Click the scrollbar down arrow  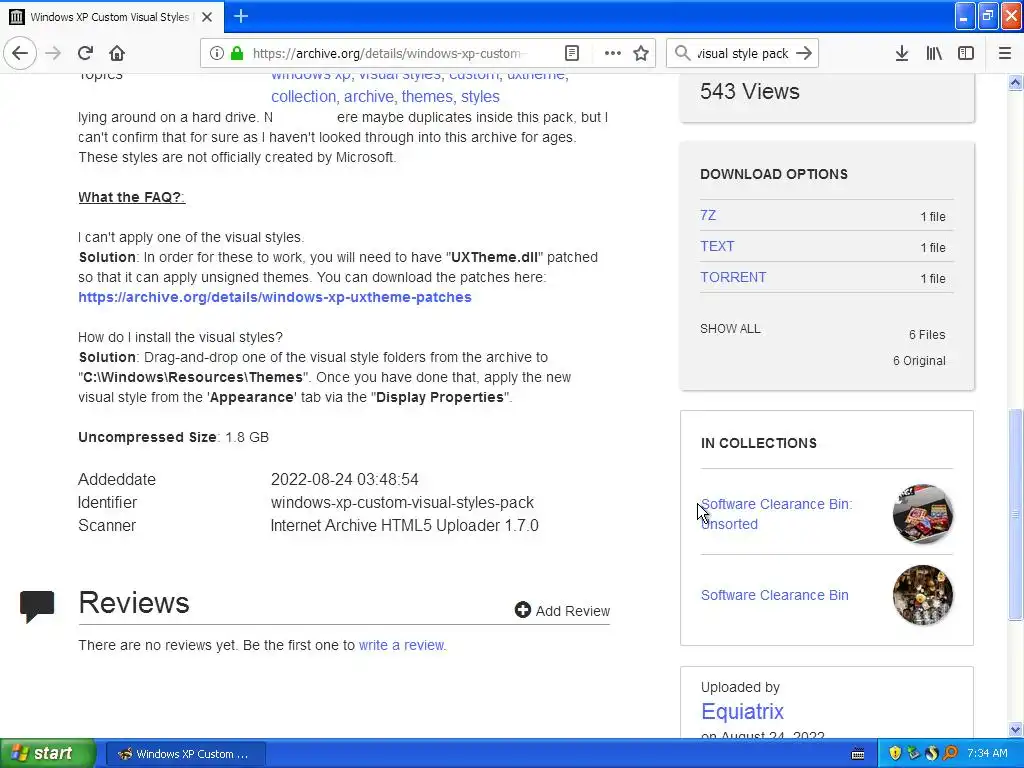tap(1015, 729)
